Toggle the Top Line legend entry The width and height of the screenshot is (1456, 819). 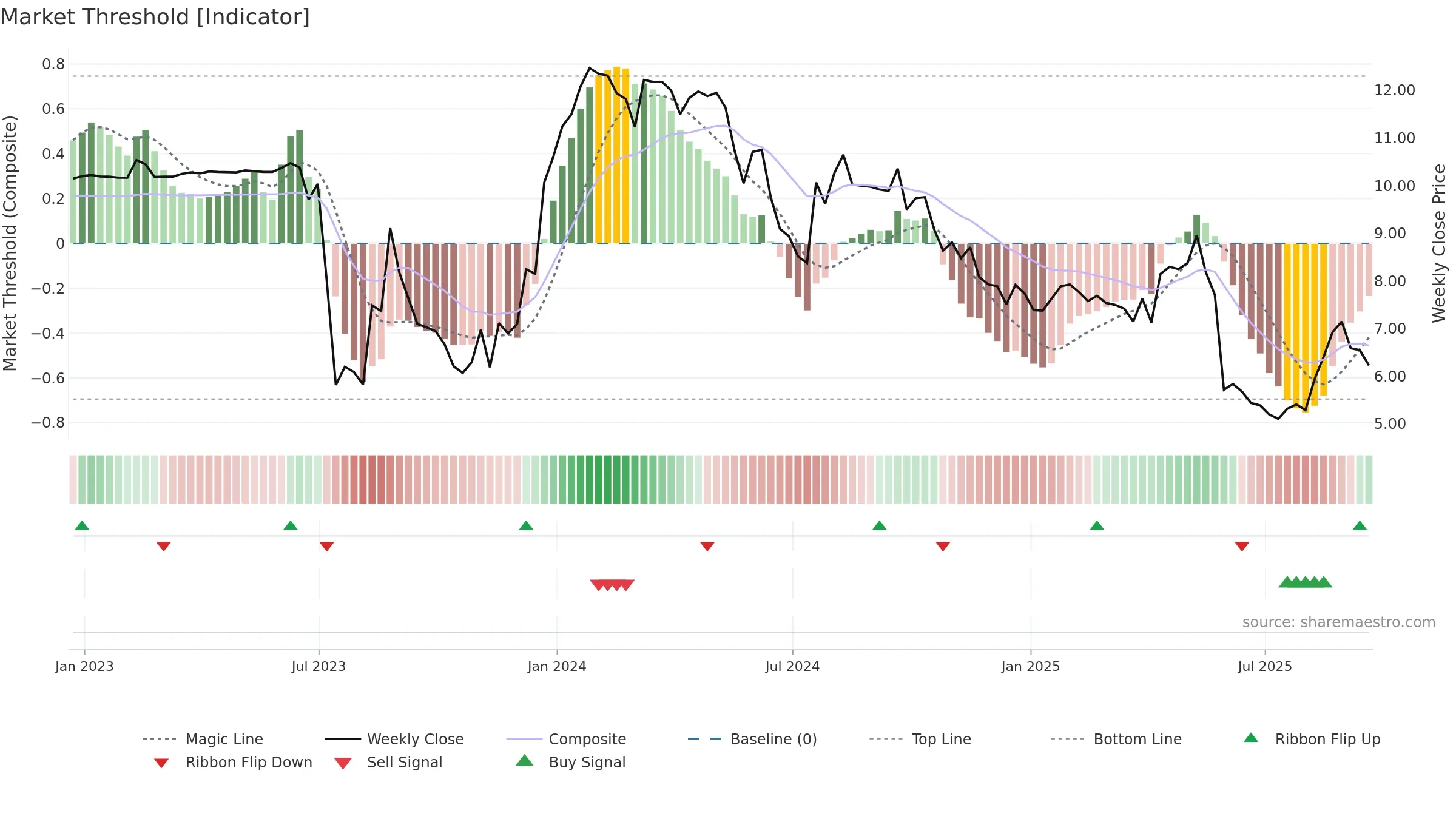click(920, 739)
